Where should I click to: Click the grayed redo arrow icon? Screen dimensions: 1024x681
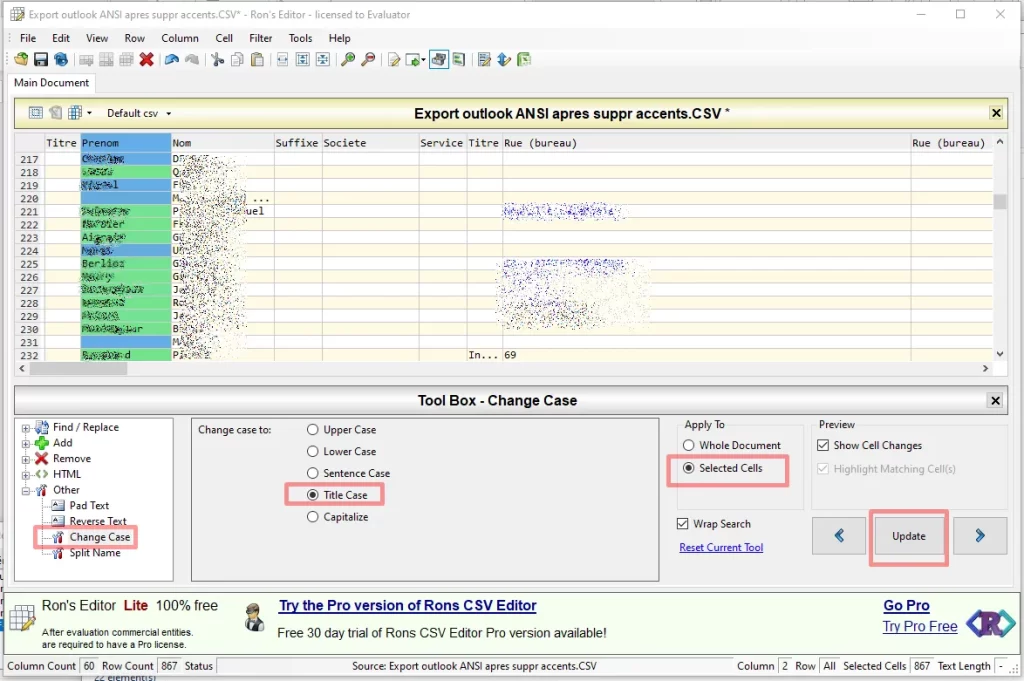(192, 59)
